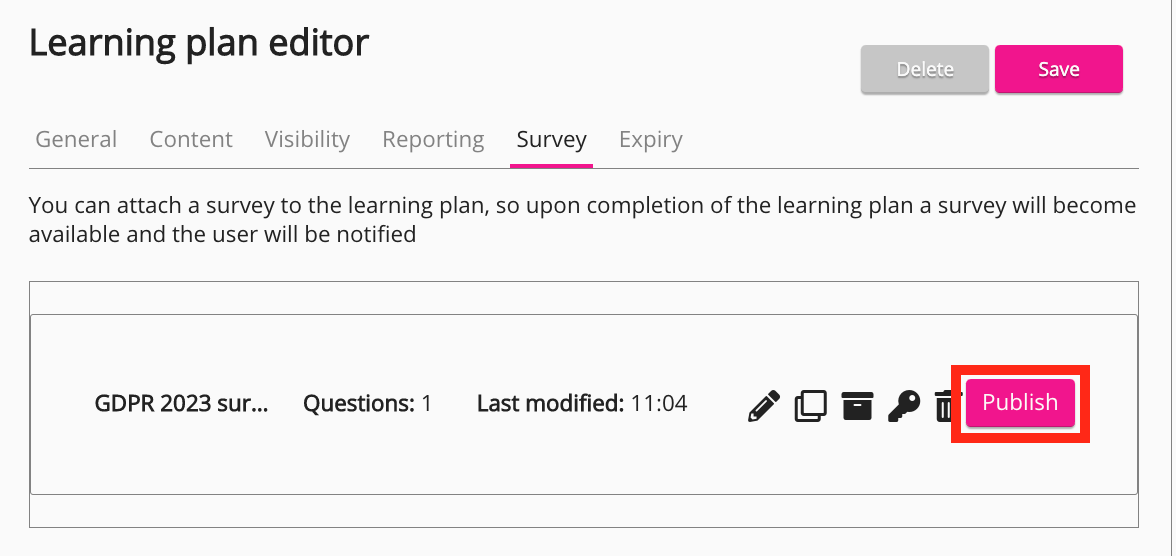Publish the GDPR 2023 survey
Image resolution: width=1176 pixels, height=556 pixels.
(x=1019, y=402)
